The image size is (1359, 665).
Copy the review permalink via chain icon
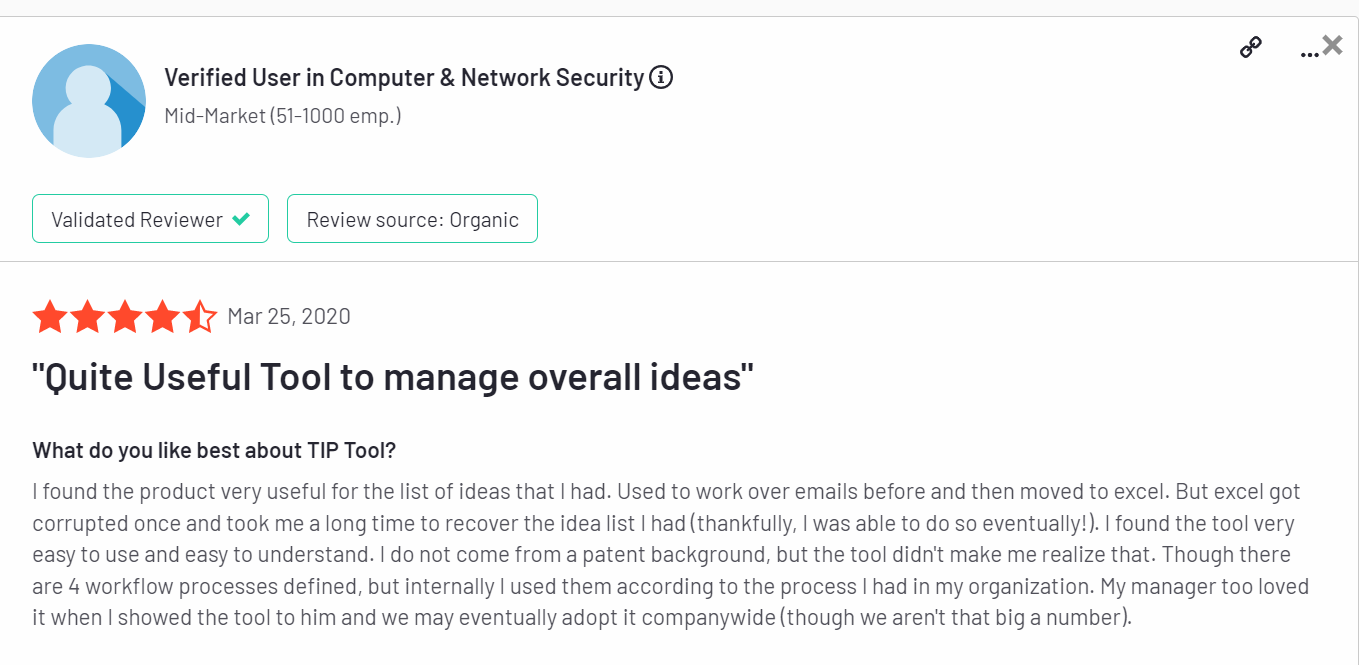(x=1250, y=47)
